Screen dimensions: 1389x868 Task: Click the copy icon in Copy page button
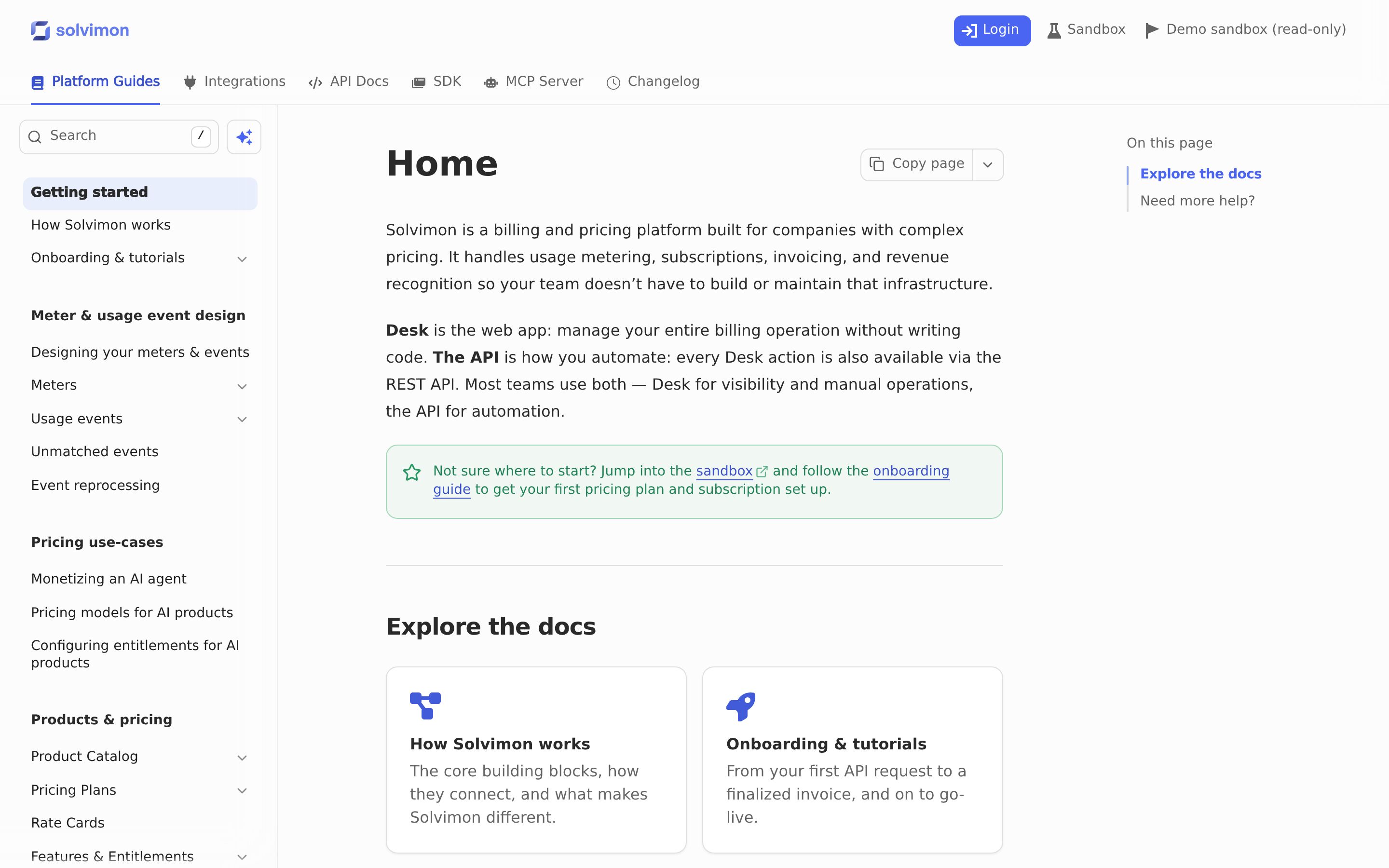(x=876, y=164)
